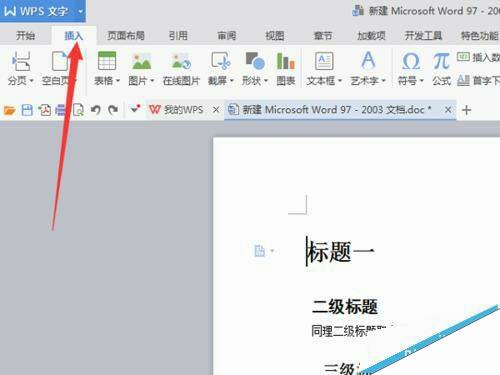500x375 pixels.
Task: Click the 艺术字 WordArt icon
Action: 368,60
